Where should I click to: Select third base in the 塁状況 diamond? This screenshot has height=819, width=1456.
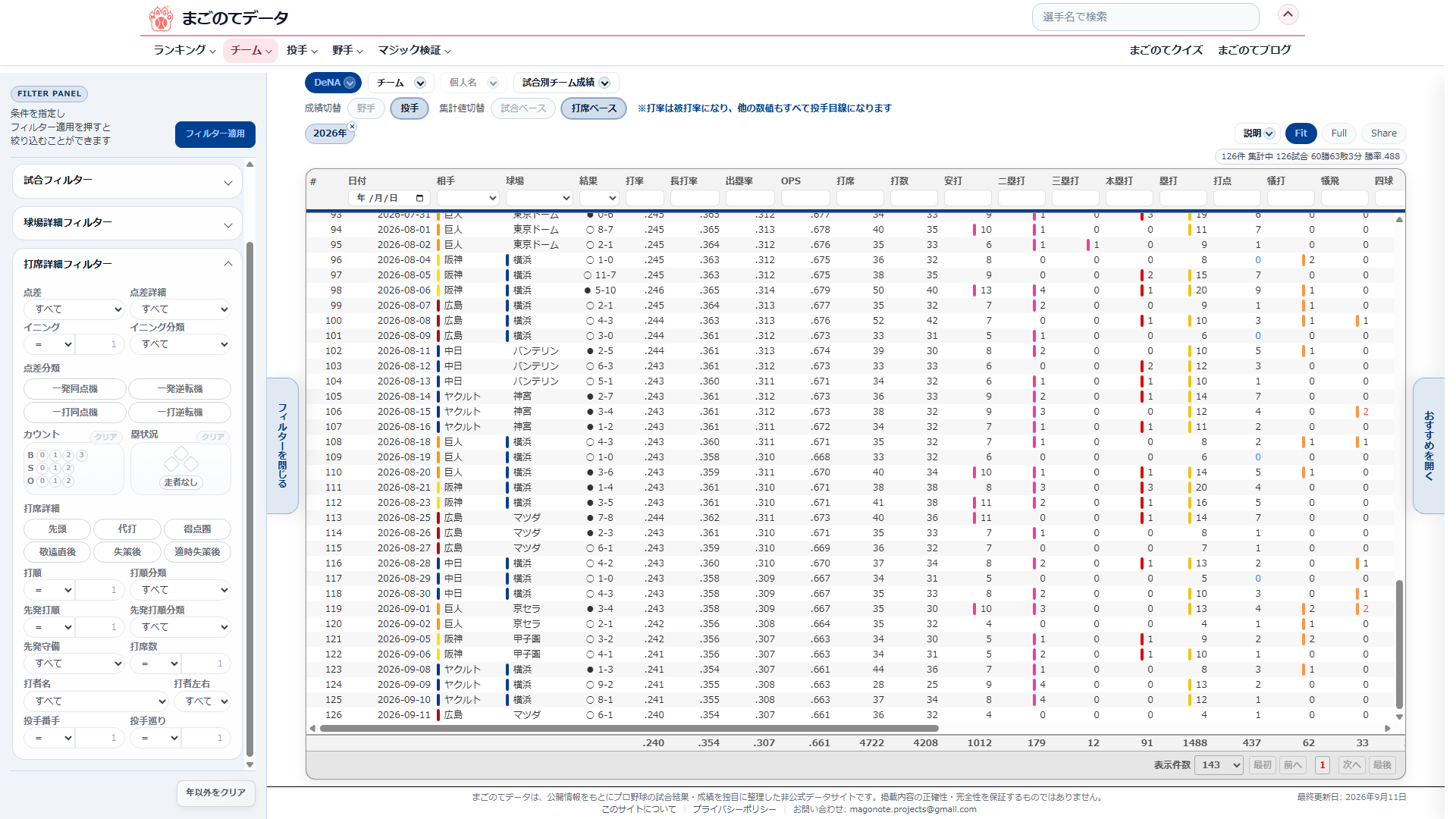[171, 463]
